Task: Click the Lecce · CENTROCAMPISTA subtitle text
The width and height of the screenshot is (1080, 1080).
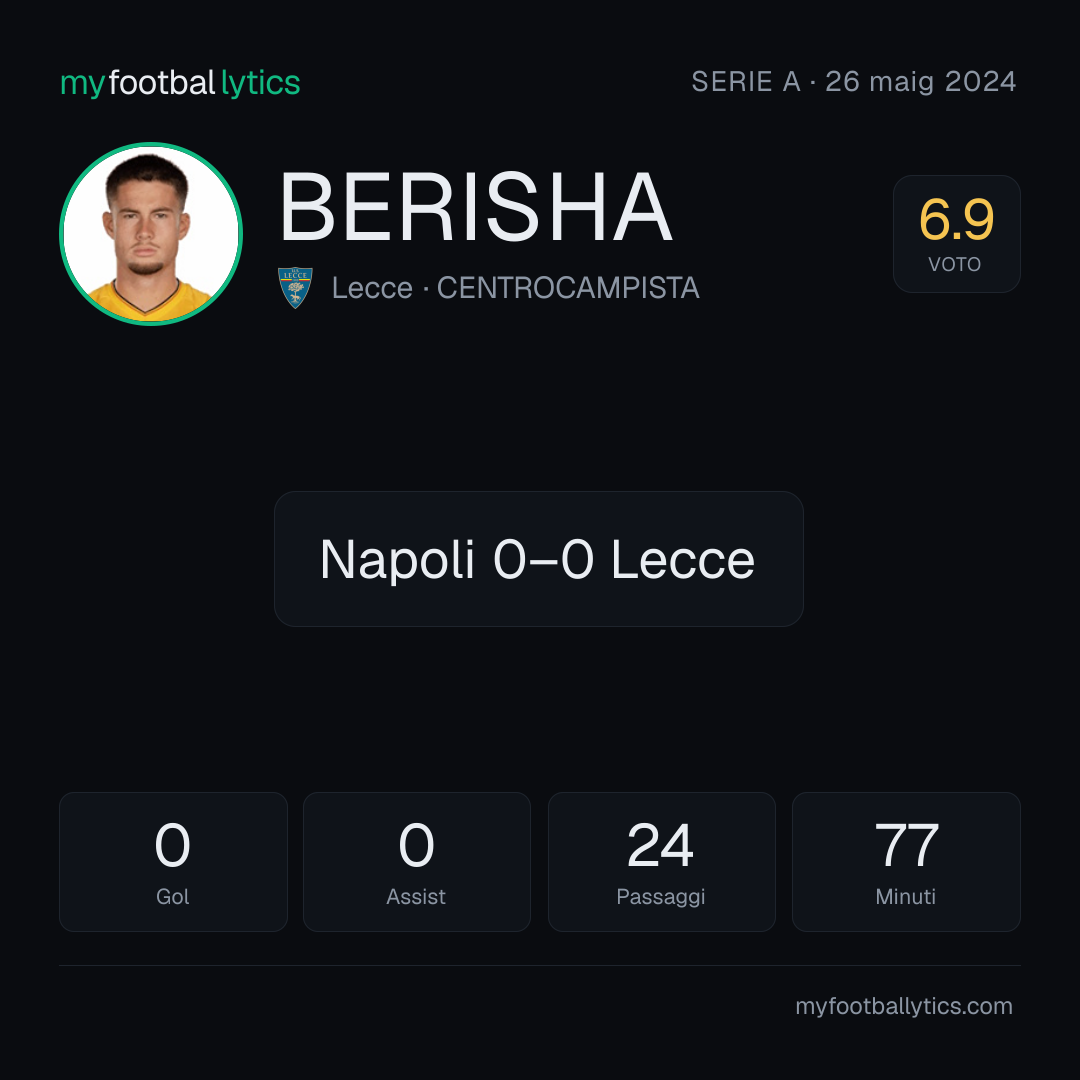Action: click(515, 288)
